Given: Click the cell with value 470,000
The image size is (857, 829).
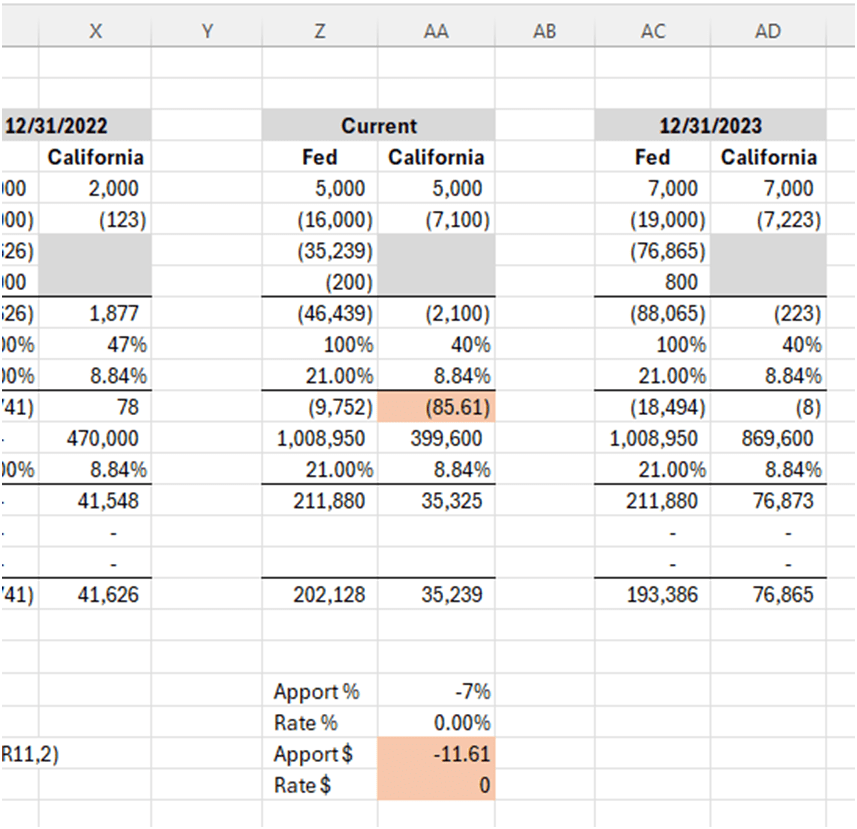Looking at the screenshot, I should 95,438.
